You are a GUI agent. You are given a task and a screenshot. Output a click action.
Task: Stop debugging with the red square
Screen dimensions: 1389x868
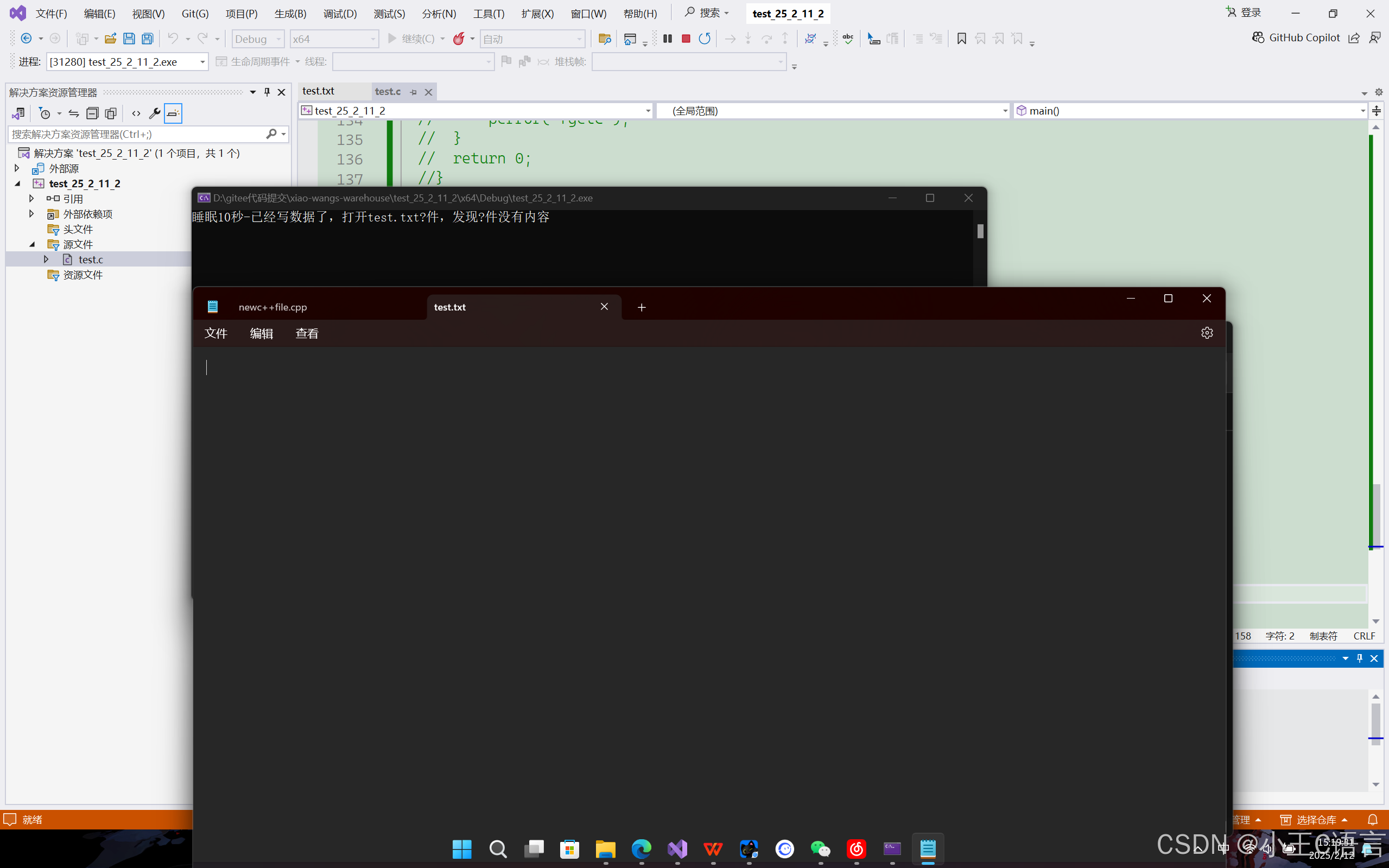pos(686,39)
